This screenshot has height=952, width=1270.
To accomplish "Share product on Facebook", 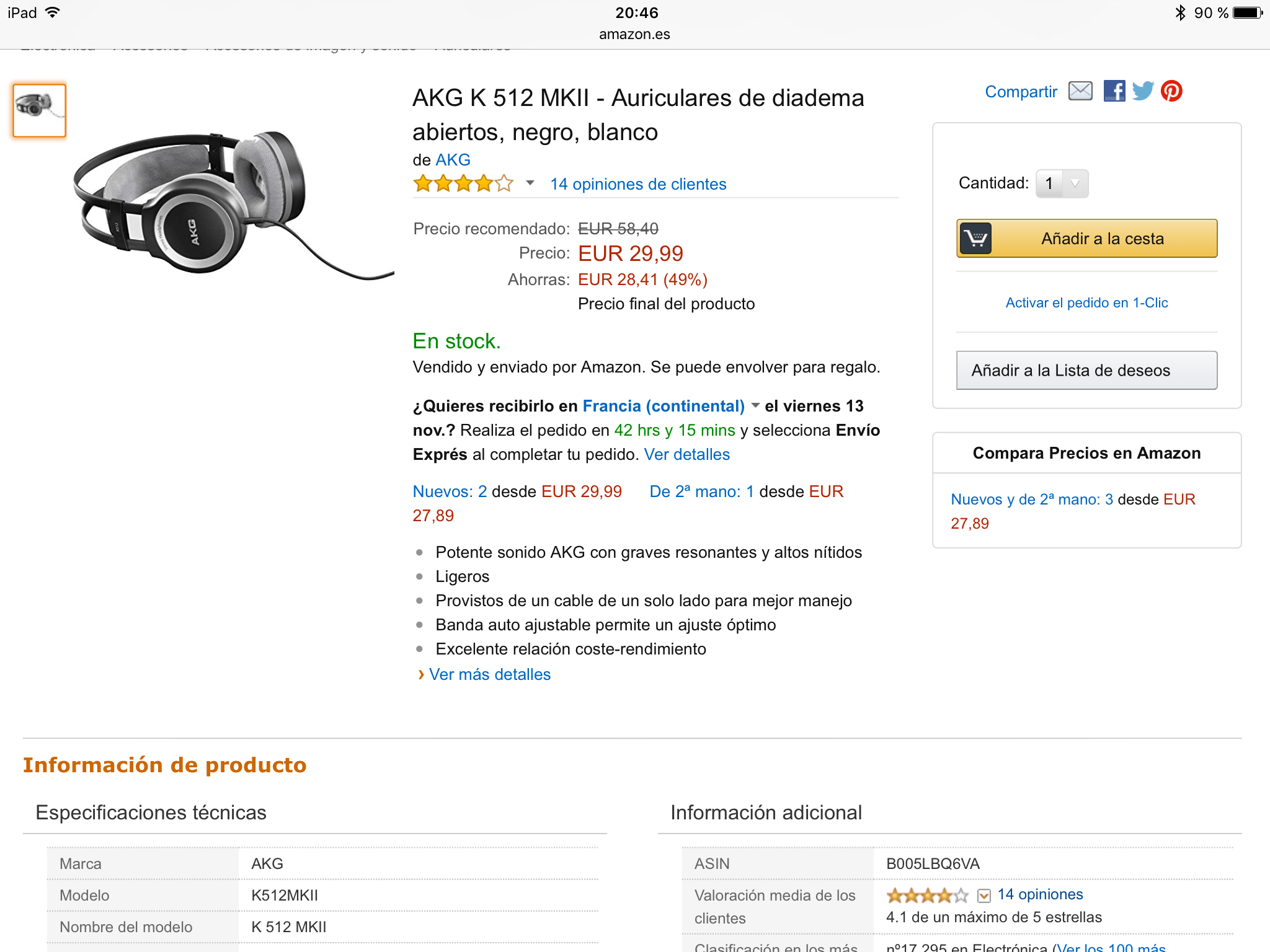I will pos(1114,91).
